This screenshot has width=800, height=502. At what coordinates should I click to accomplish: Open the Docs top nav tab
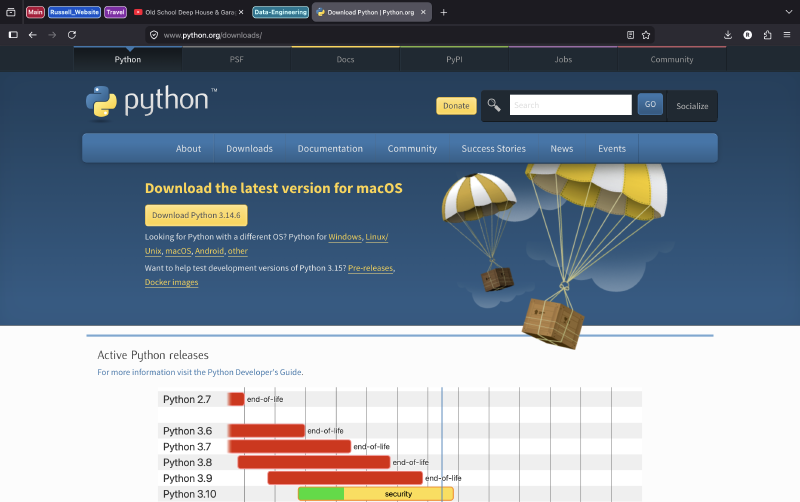pyautogui.click(x=345, y=59)
